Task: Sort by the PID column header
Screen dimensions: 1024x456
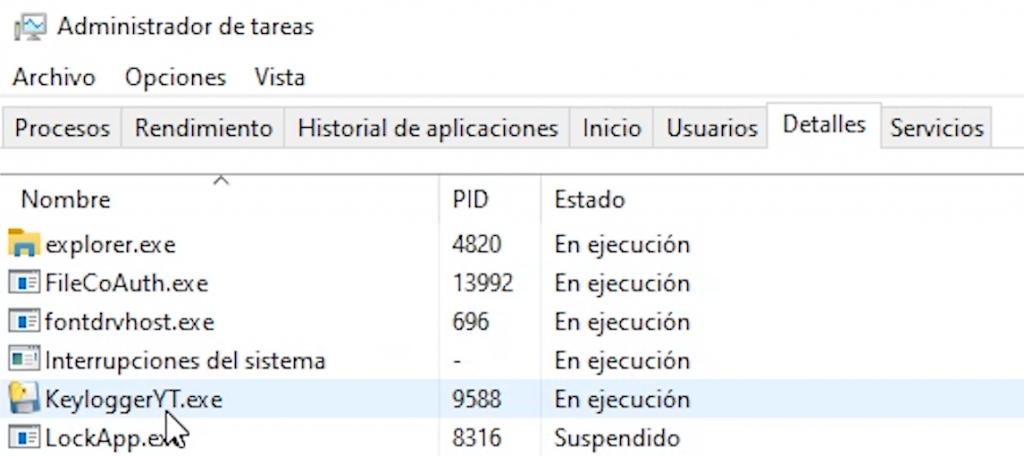Action: point(470,199)
